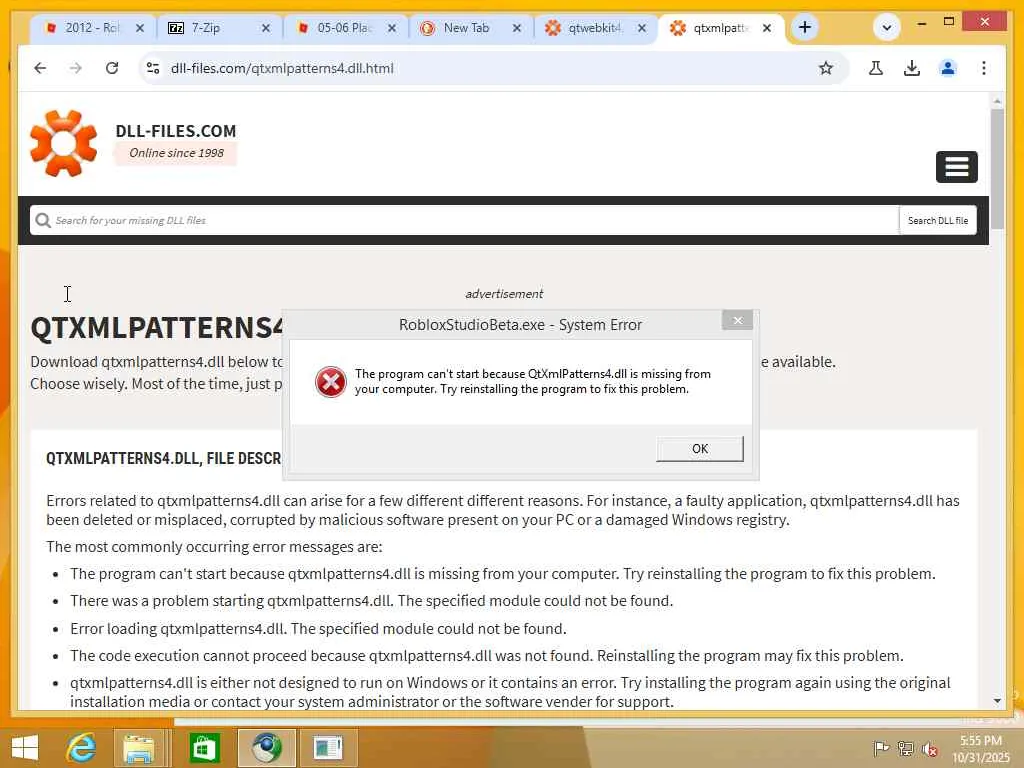Close the qtxmlpatt tab

coord(767,28)
